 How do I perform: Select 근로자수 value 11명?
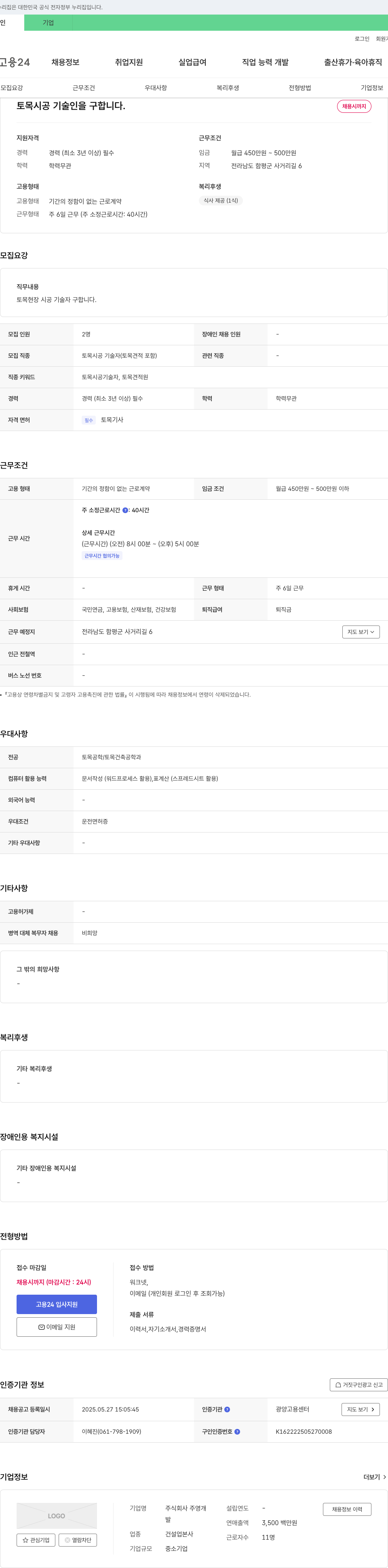tap(268, 1538)
